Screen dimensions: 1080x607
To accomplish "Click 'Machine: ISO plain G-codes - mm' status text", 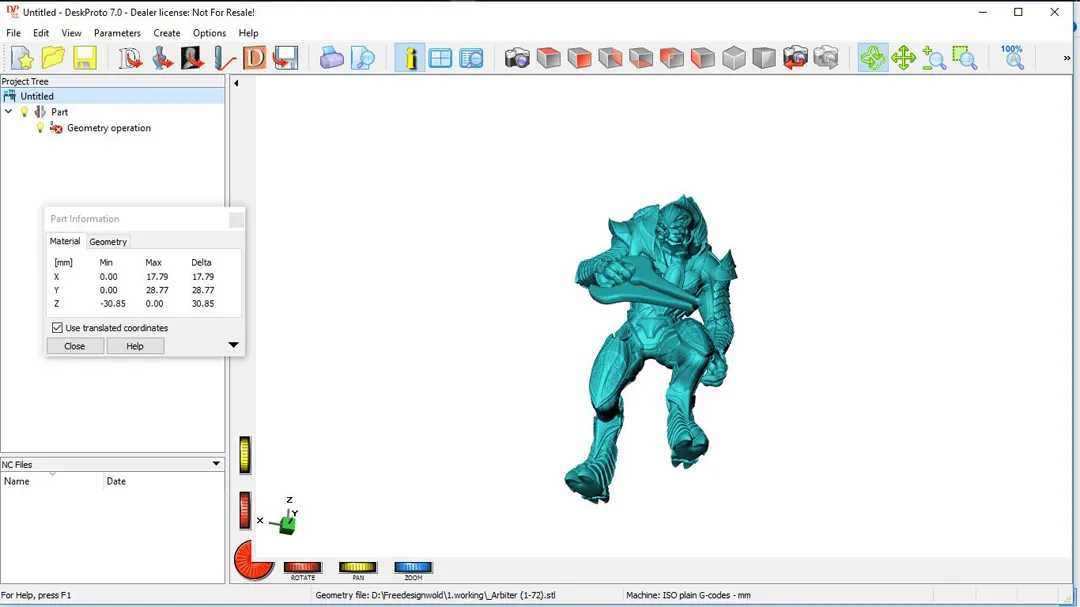I will (688, 595).
